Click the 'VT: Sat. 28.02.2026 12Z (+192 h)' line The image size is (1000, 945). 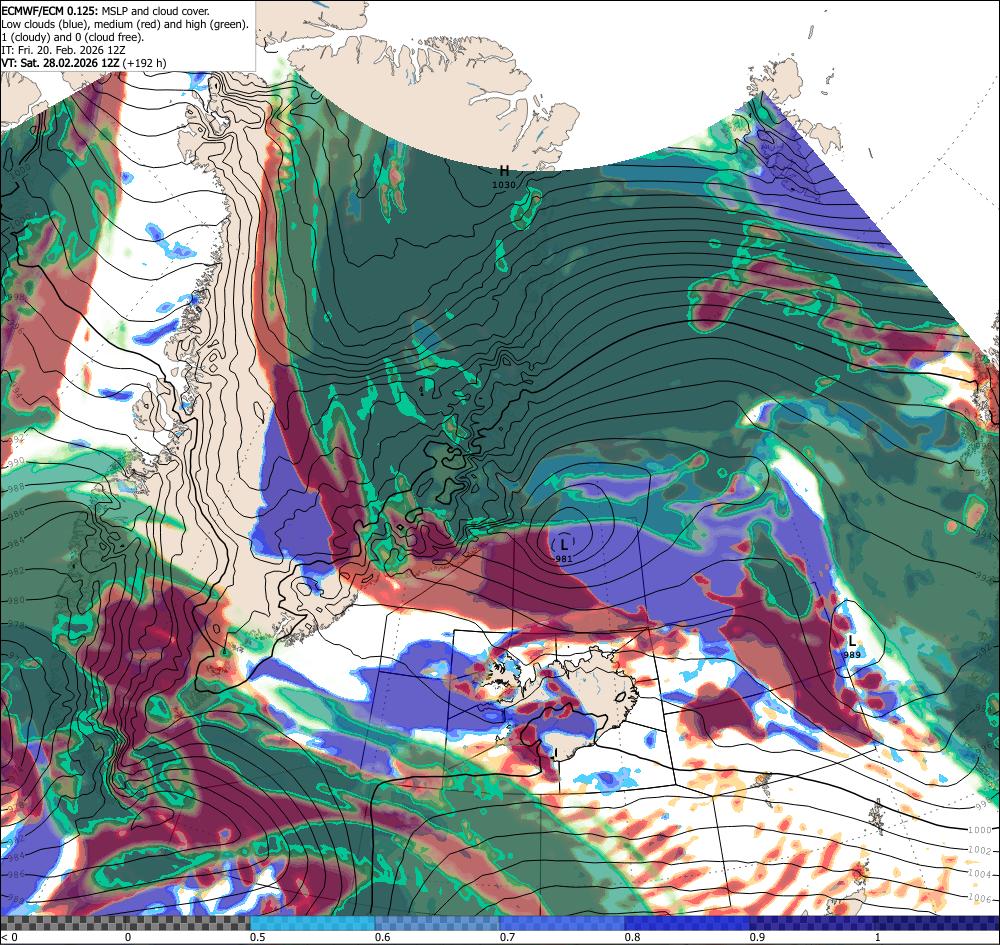[84, 62]
